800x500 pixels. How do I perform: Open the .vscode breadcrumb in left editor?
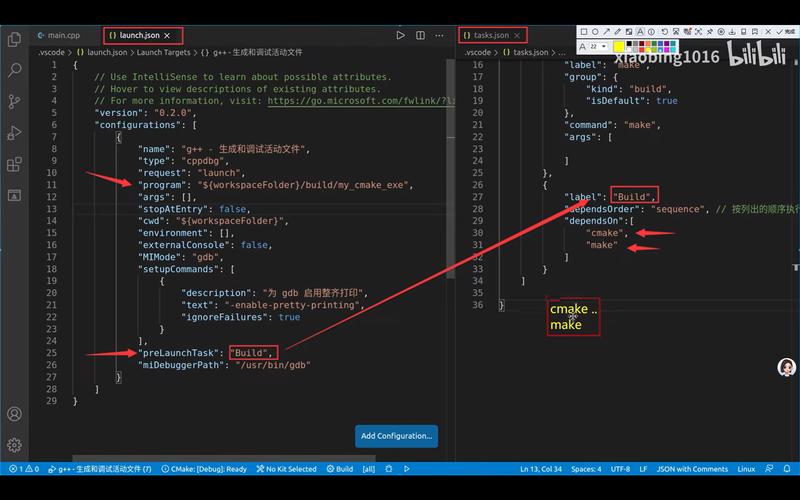(51, 52)
